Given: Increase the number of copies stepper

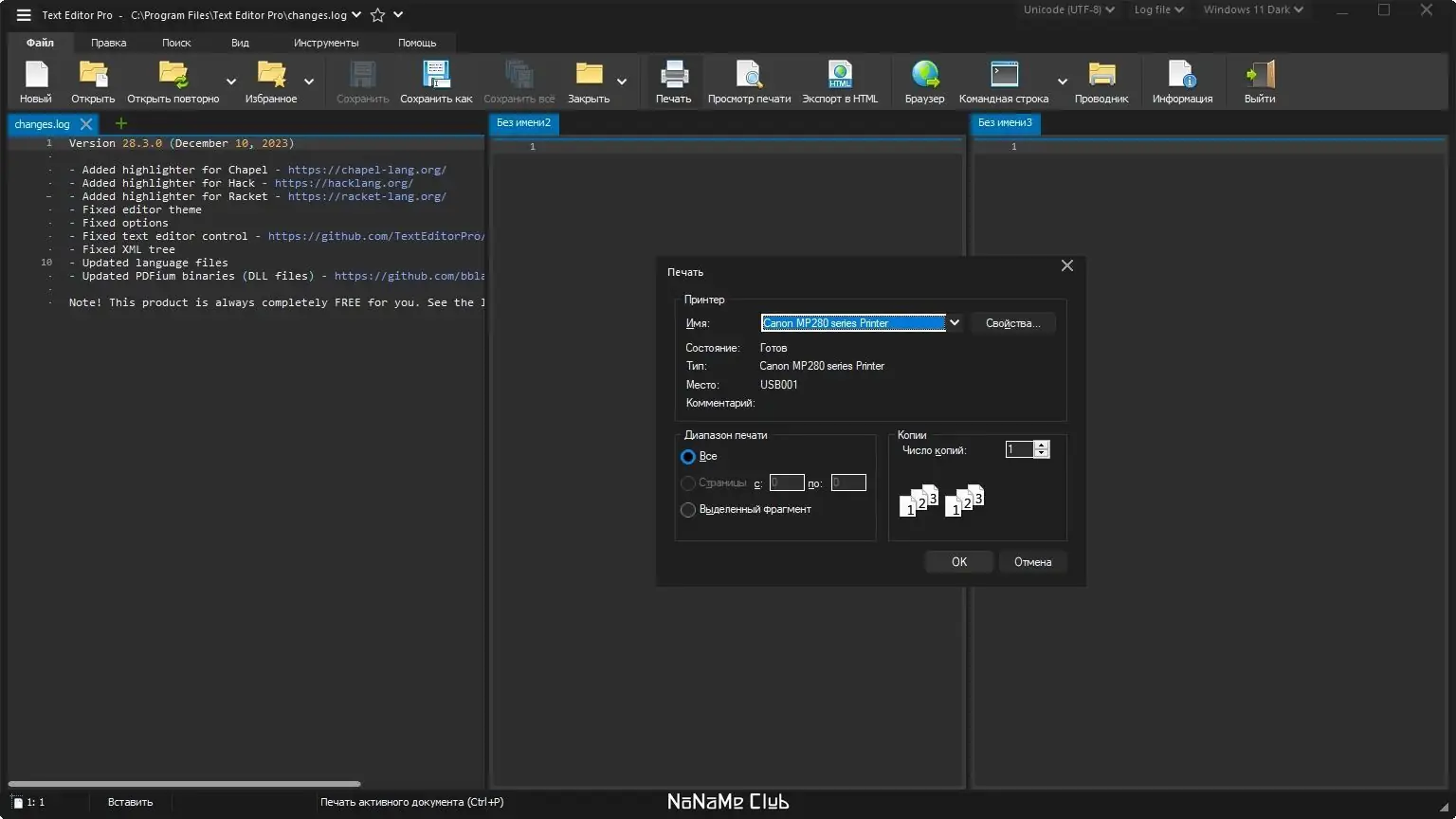Looking at the screenshot, I should (x=1042, y=445).
